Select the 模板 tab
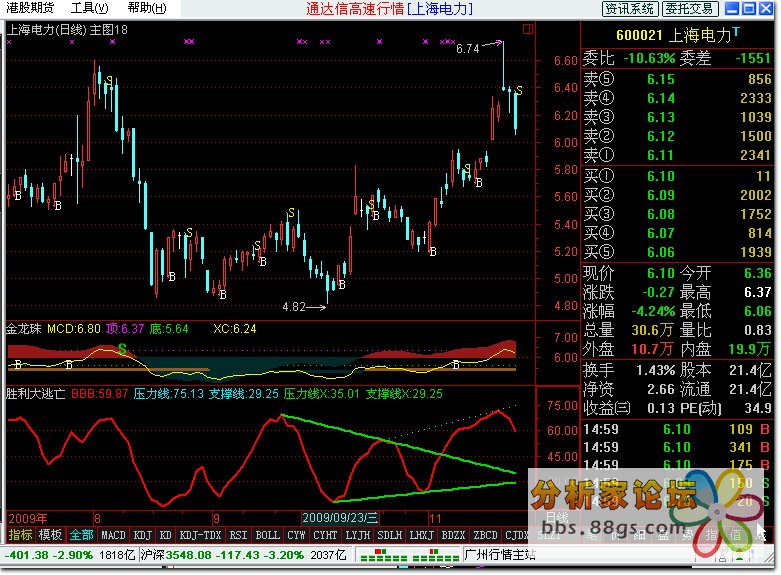The image size is (781, 575). pos(50,535)
